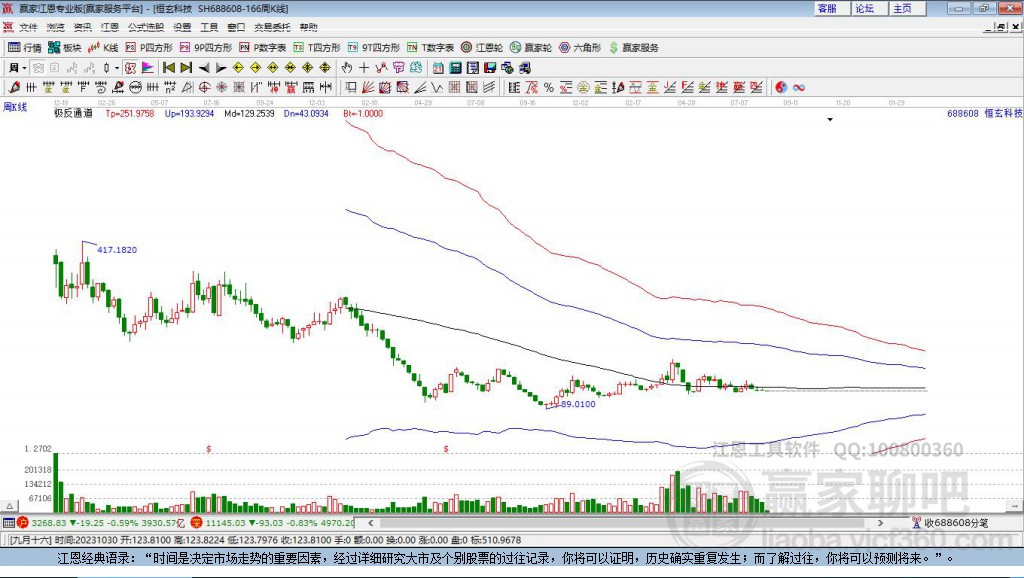Open the 交易委托 menu
The height and width of the screenshot is (578, 1024).
pyautogui.click(x=272, y=27)
